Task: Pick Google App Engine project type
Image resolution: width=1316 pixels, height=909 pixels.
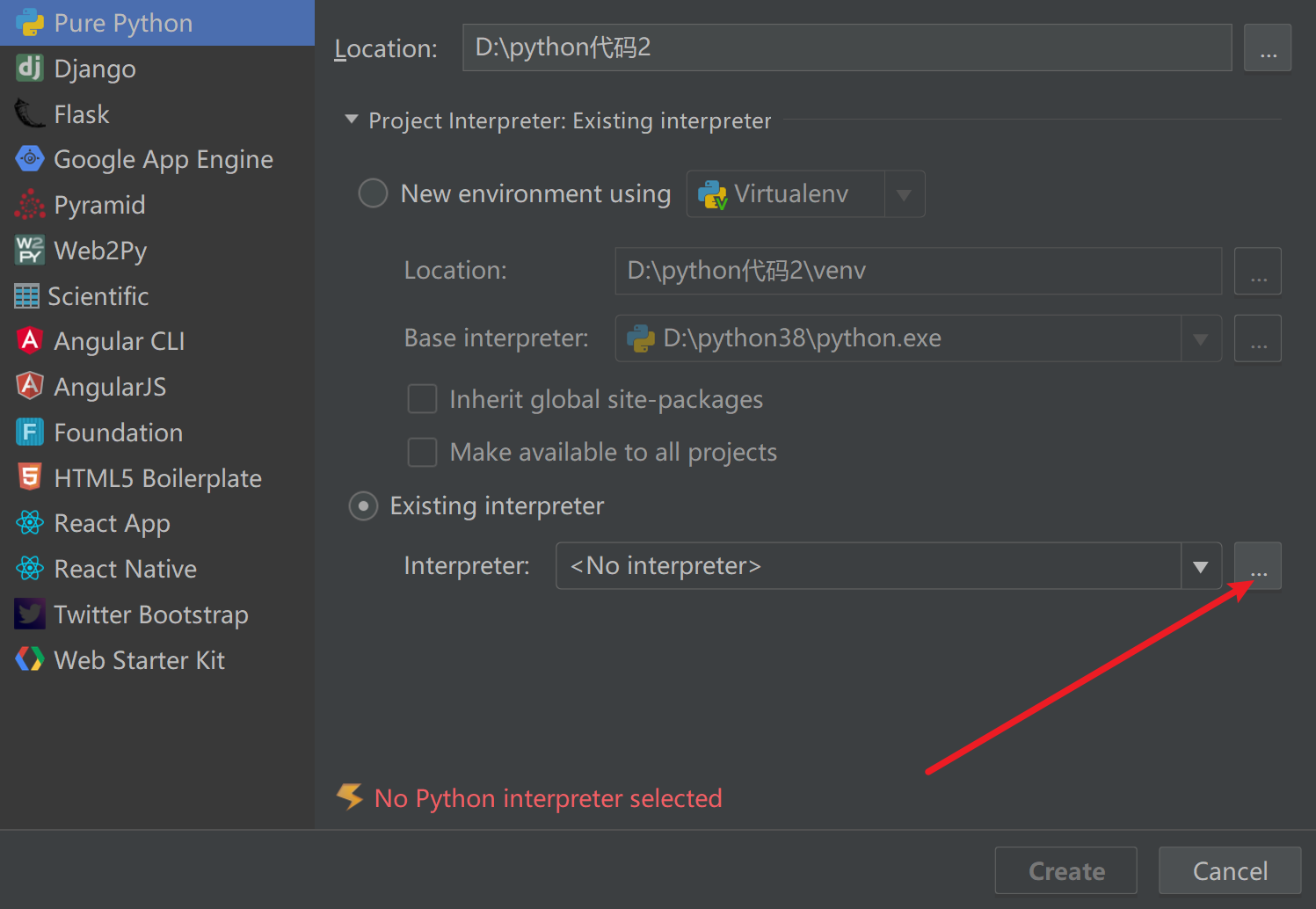Action: click(164, 159)
